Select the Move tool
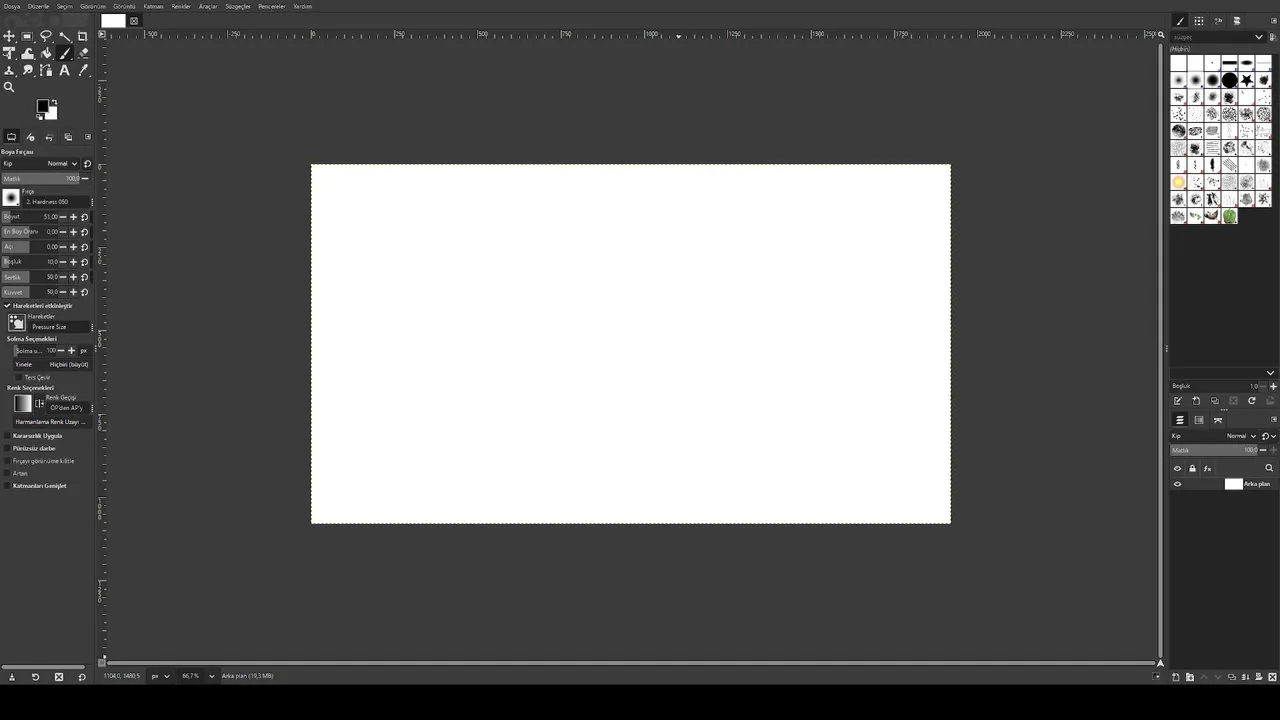 pos(9,36)
